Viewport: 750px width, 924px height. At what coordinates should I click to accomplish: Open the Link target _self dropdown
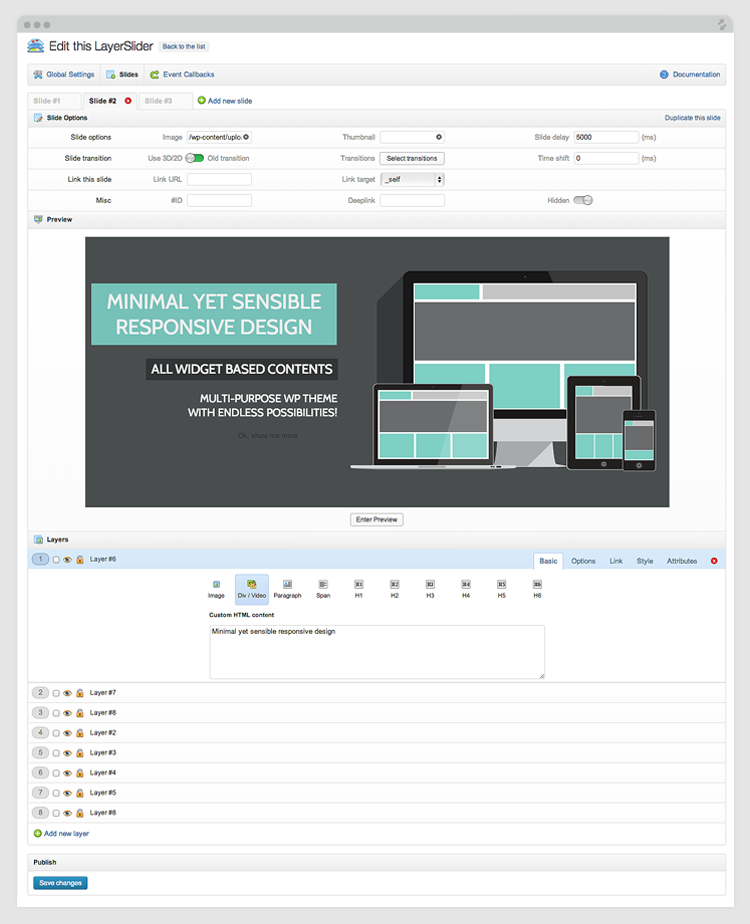(412, 179)
